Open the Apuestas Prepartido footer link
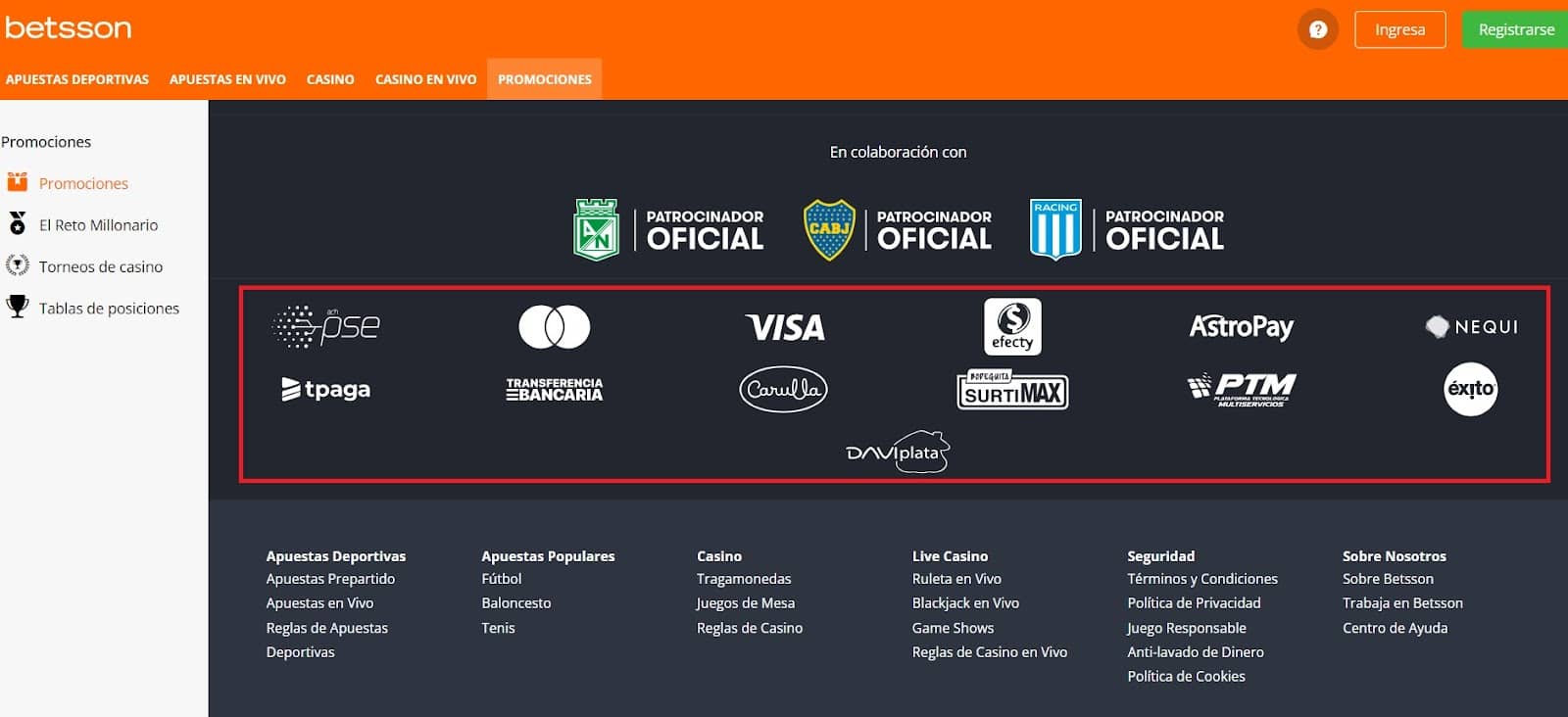 pos(330,579)
